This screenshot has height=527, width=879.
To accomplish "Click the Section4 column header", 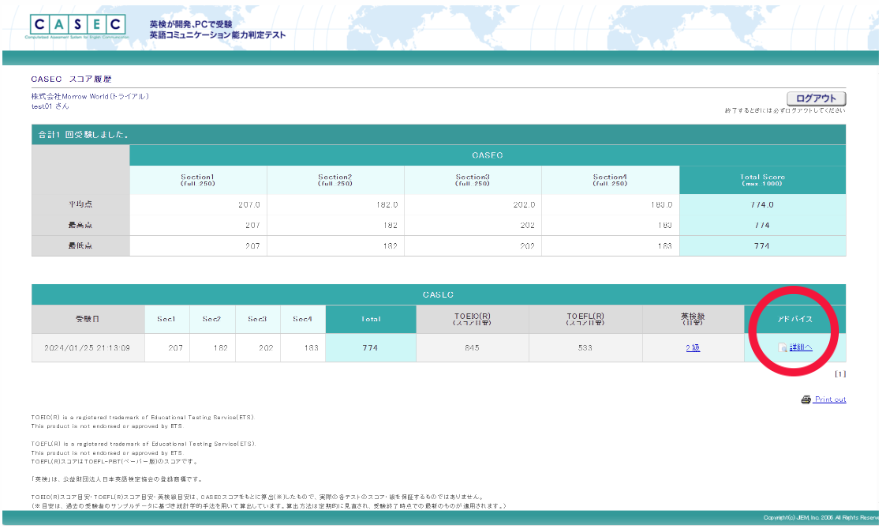I will (x=609, y=180).
